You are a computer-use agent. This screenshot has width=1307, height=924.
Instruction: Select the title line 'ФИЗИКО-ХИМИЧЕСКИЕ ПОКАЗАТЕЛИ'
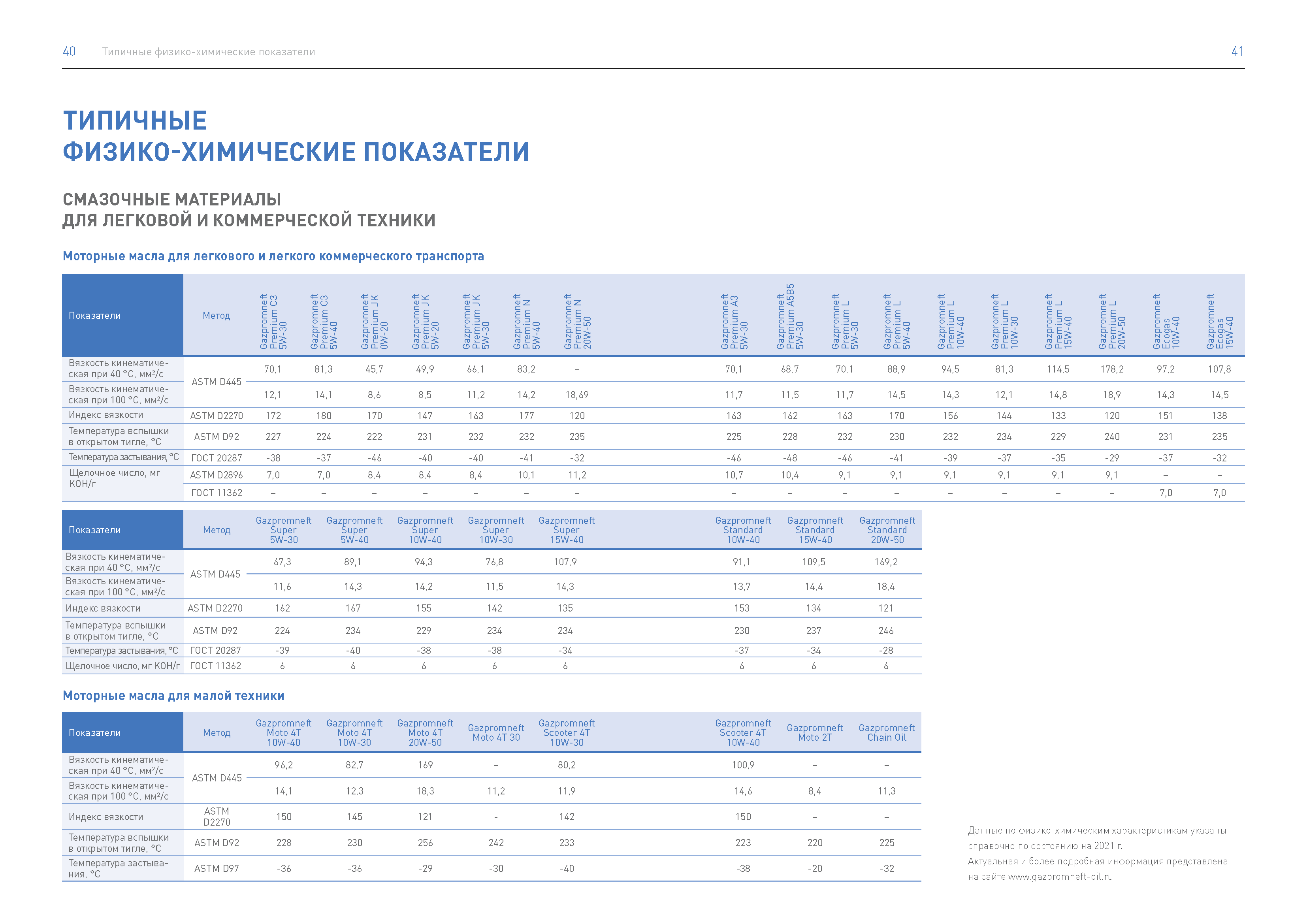pos(296,152)
